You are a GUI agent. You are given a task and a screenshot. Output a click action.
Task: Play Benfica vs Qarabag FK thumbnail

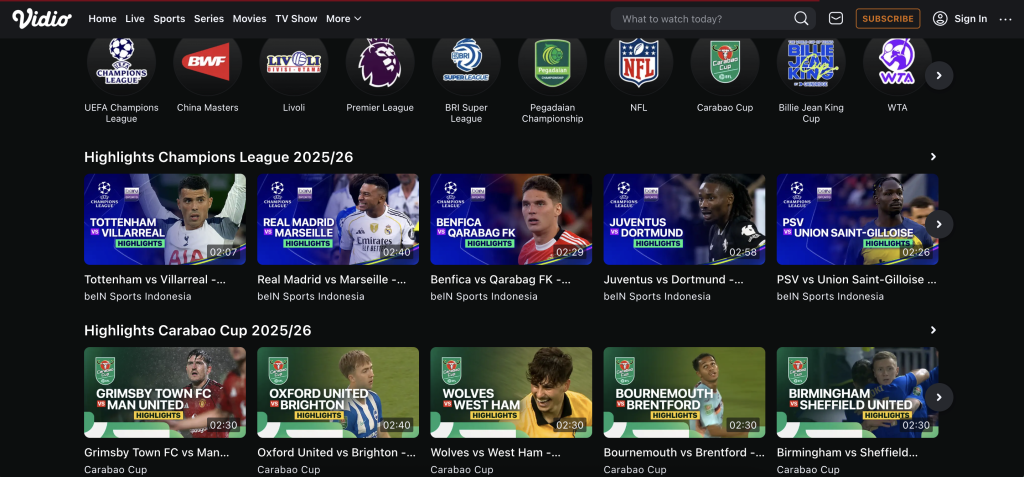pyautogui.click(x=511, y=219)
